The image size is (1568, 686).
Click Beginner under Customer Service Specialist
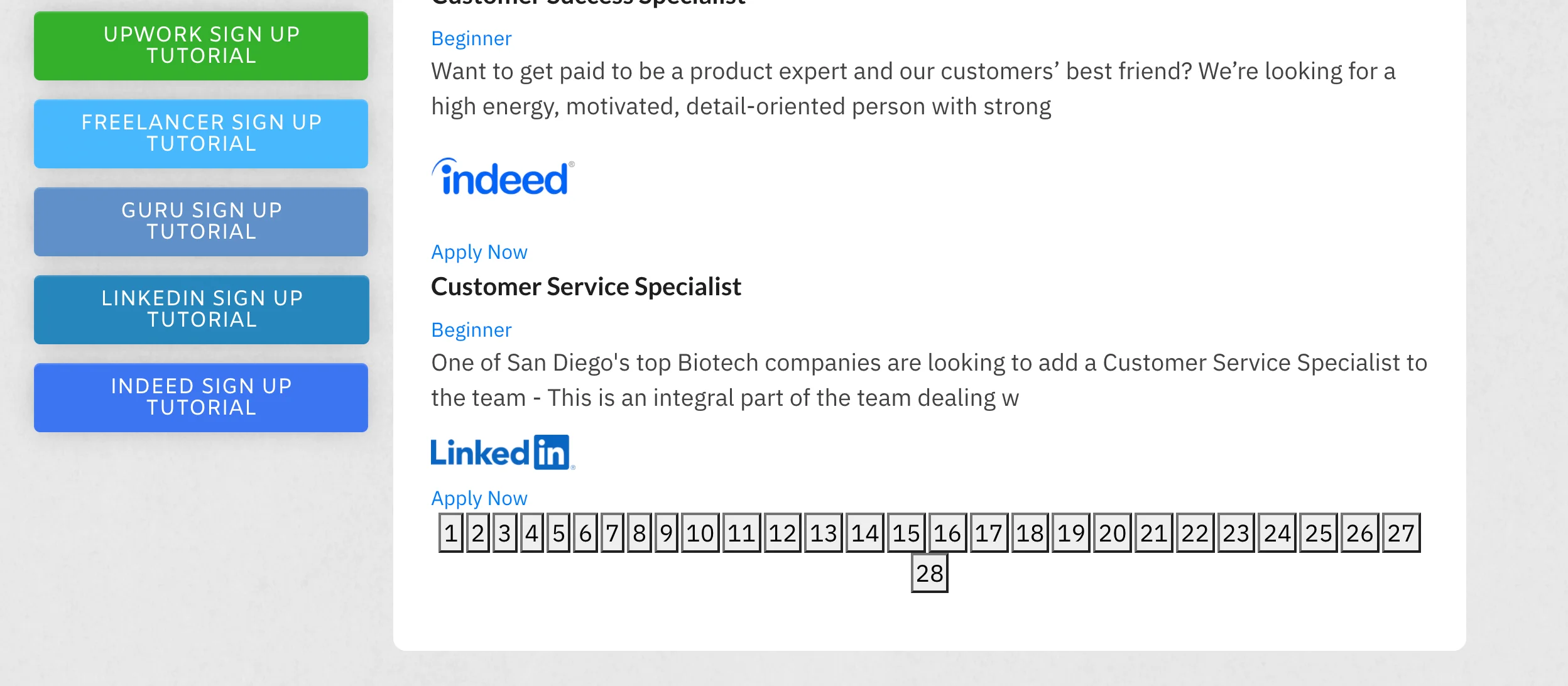tap(471, 330)
